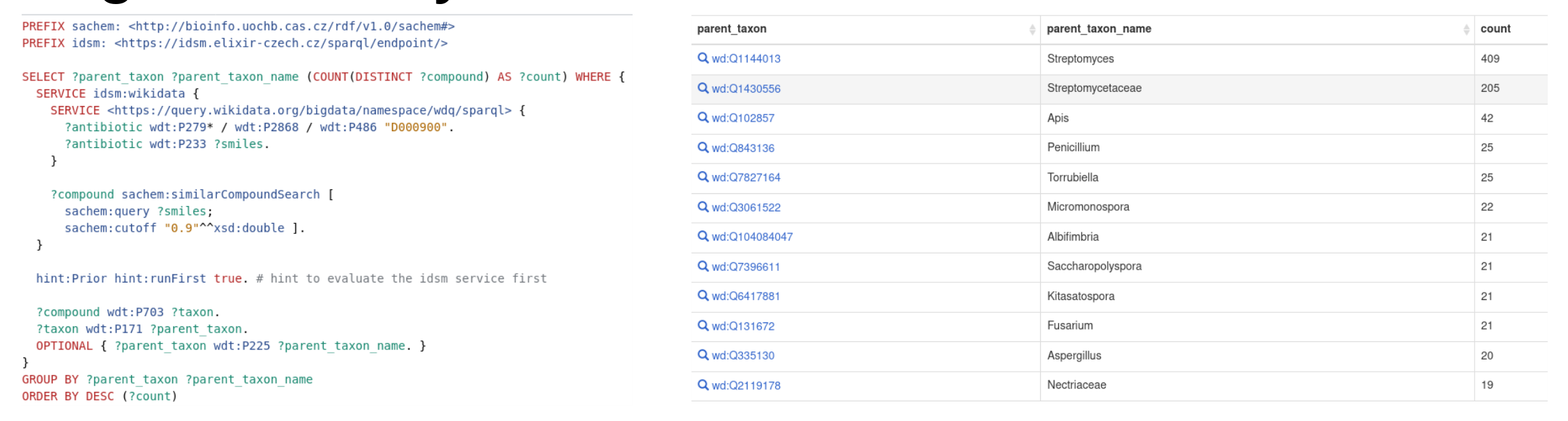Click magnifier icon beside wd:Q1430556
The width and height of the screenshot is (1568, 421).
[703, 88]
